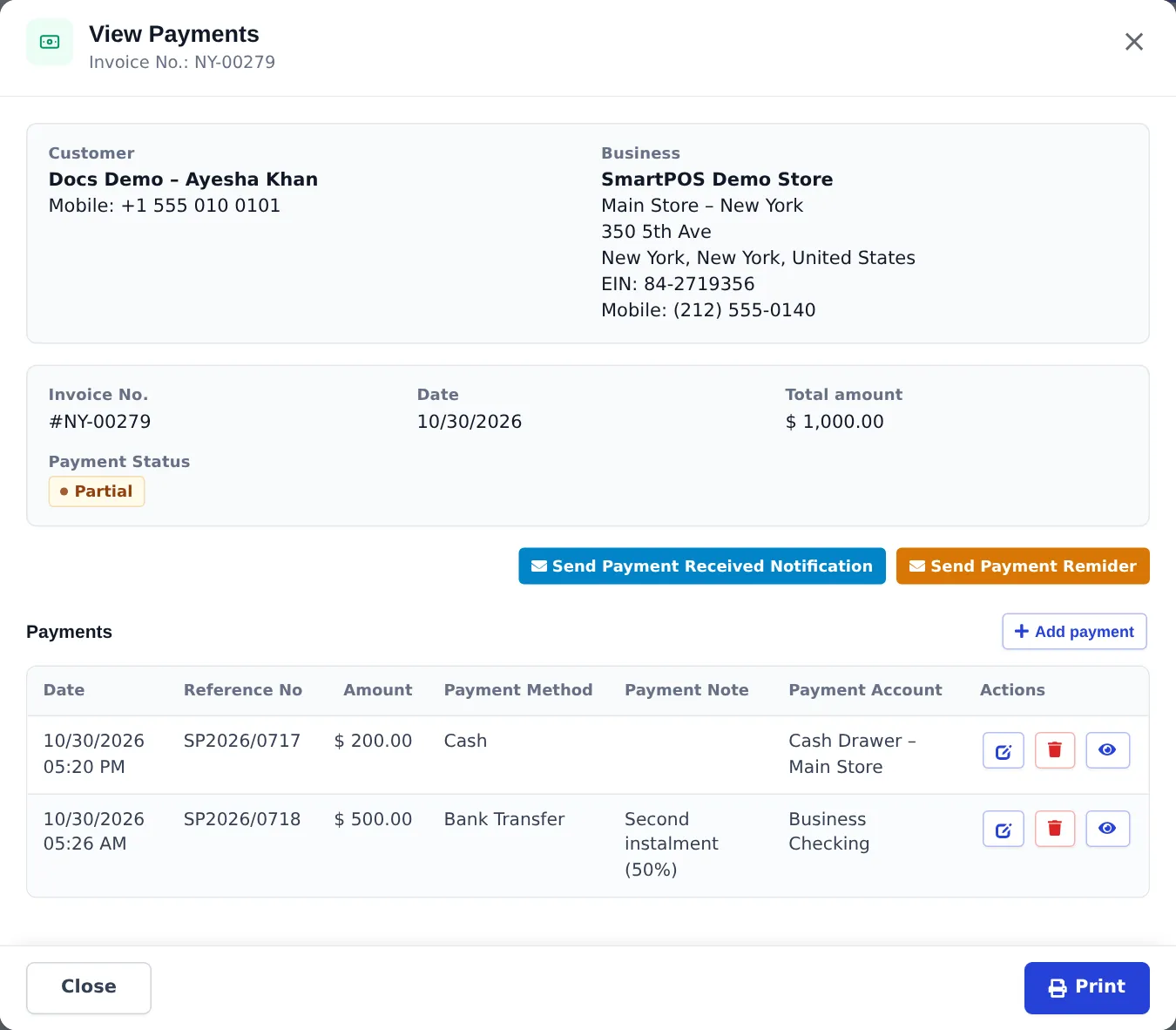The height and width of the screenshot is (1030, 1176).
Task: Click New York, New York, United States line
Action: pyautogui.click(x=758, y=258)
